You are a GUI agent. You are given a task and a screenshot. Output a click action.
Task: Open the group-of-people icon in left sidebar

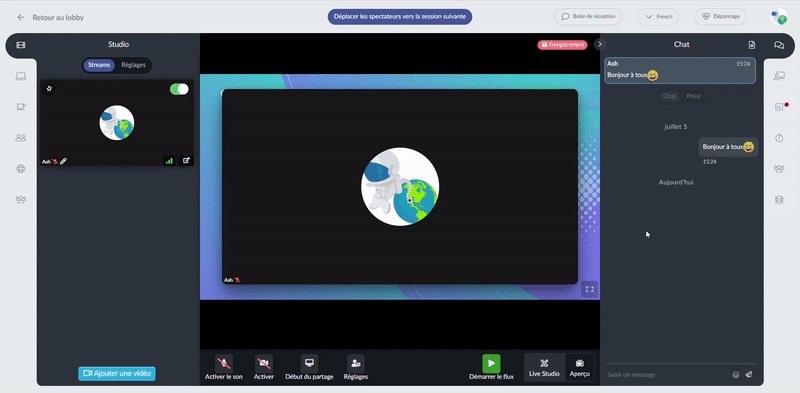[21, 200]
